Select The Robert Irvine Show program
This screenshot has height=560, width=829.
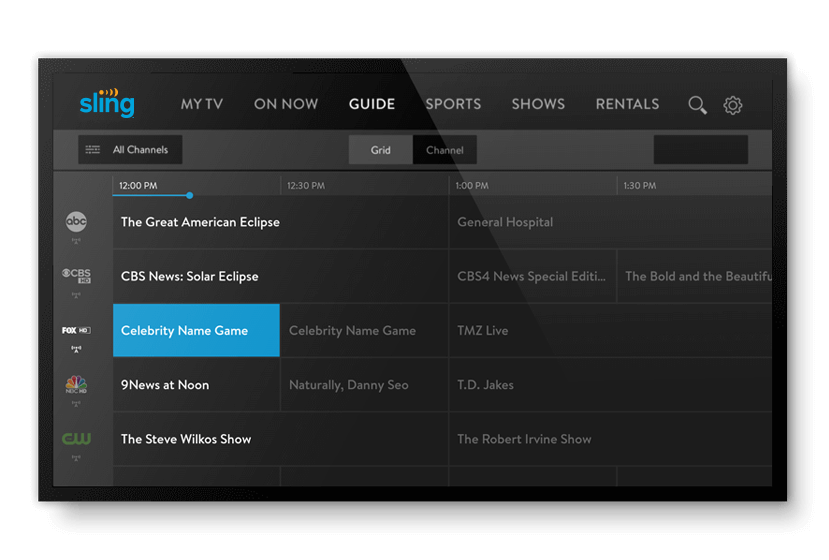point(611,439)
